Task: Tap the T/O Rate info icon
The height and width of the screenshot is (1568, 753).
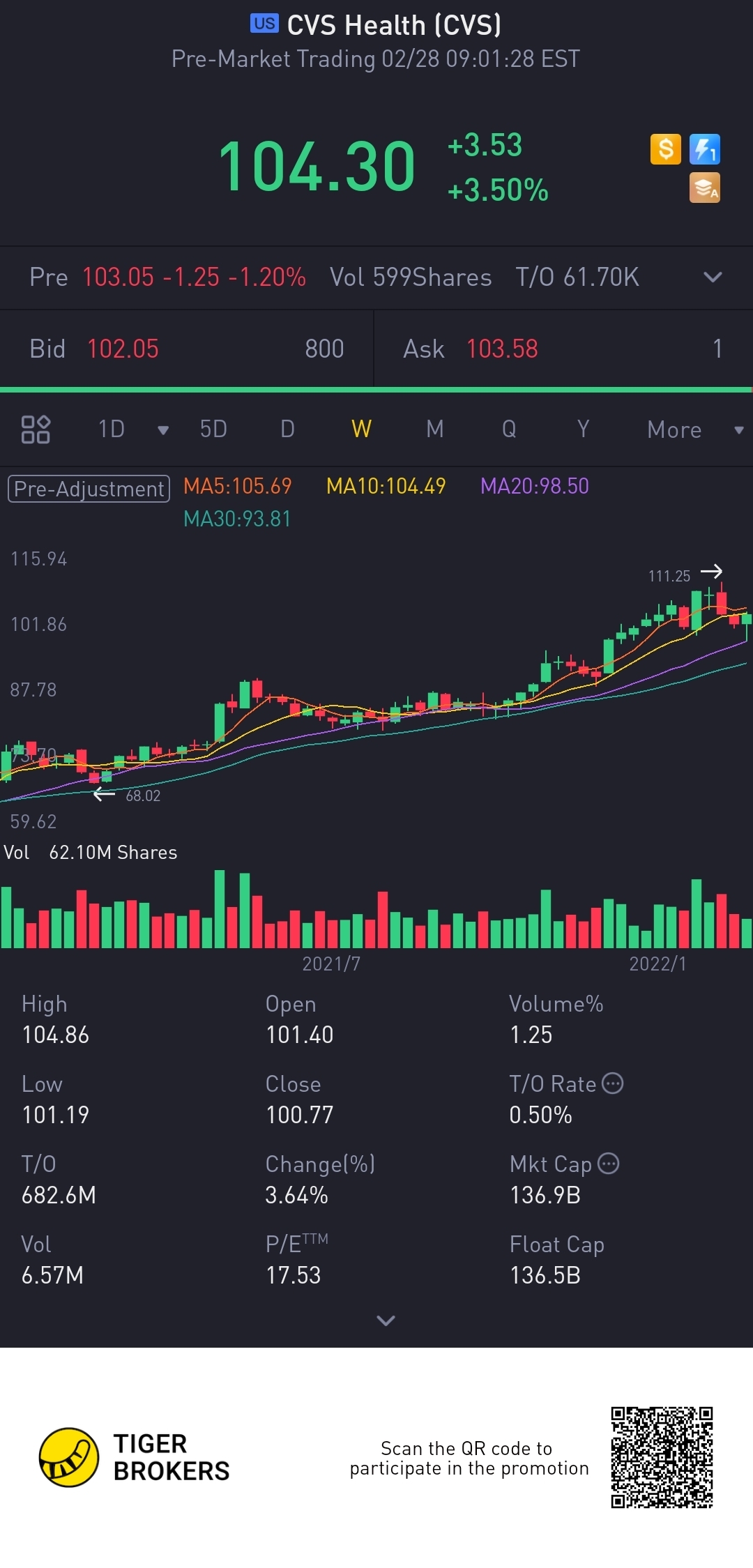Action: tap(612, 1083)
